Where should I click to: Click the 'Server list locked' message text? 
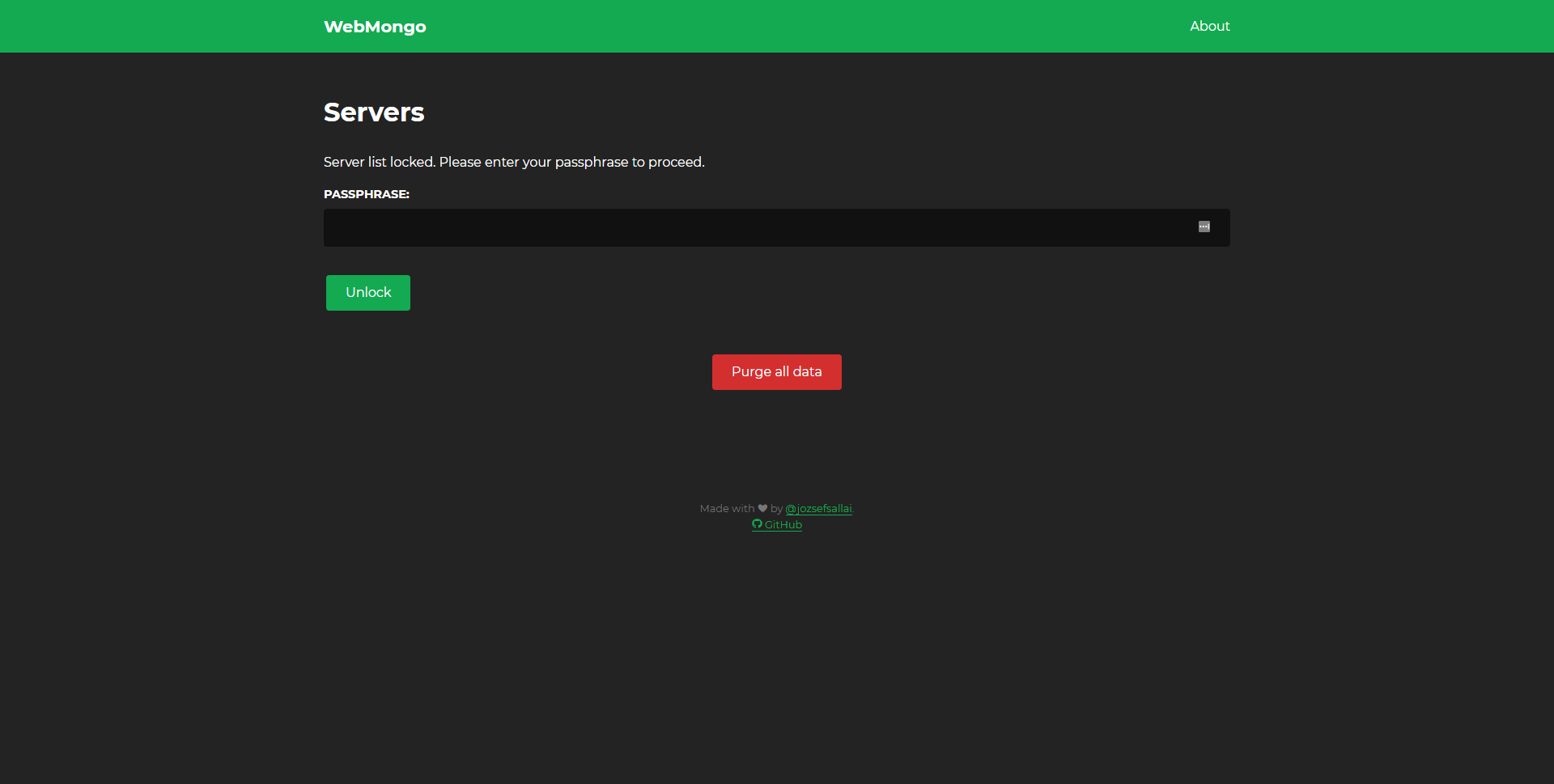click(x=513, y=162)
